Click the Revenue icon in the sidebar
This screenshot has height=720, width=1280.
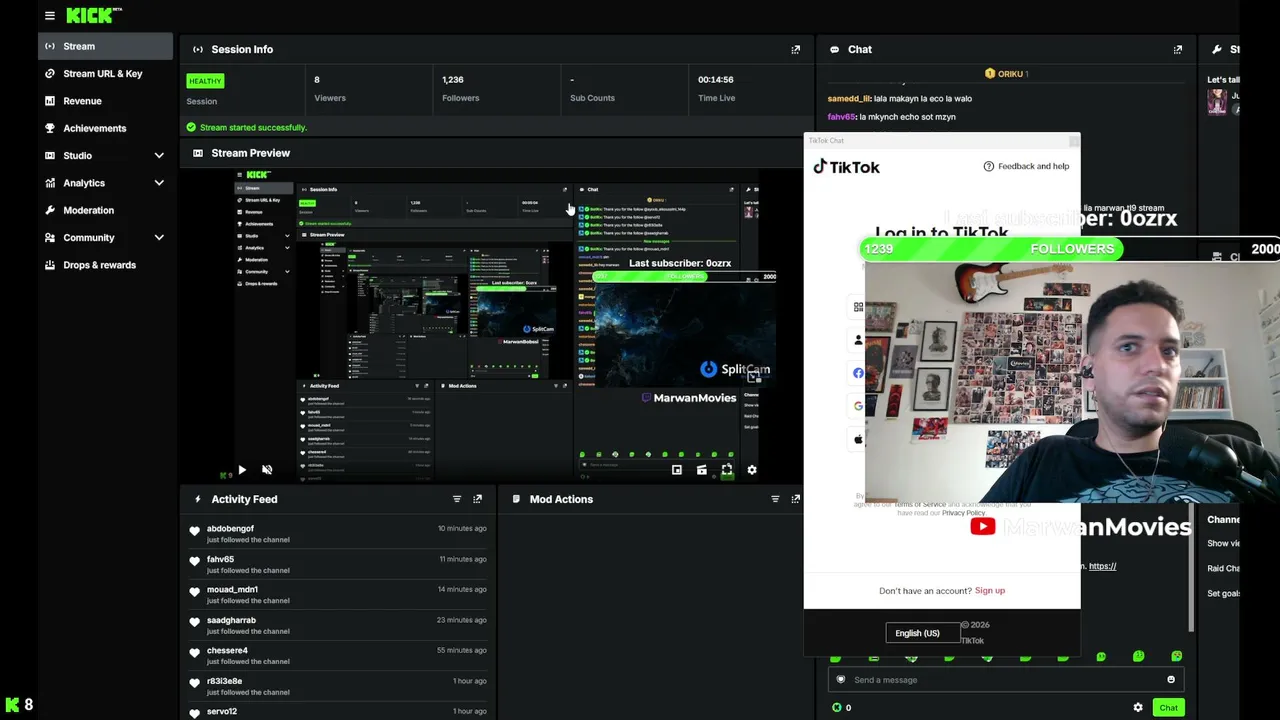point(50,101)
